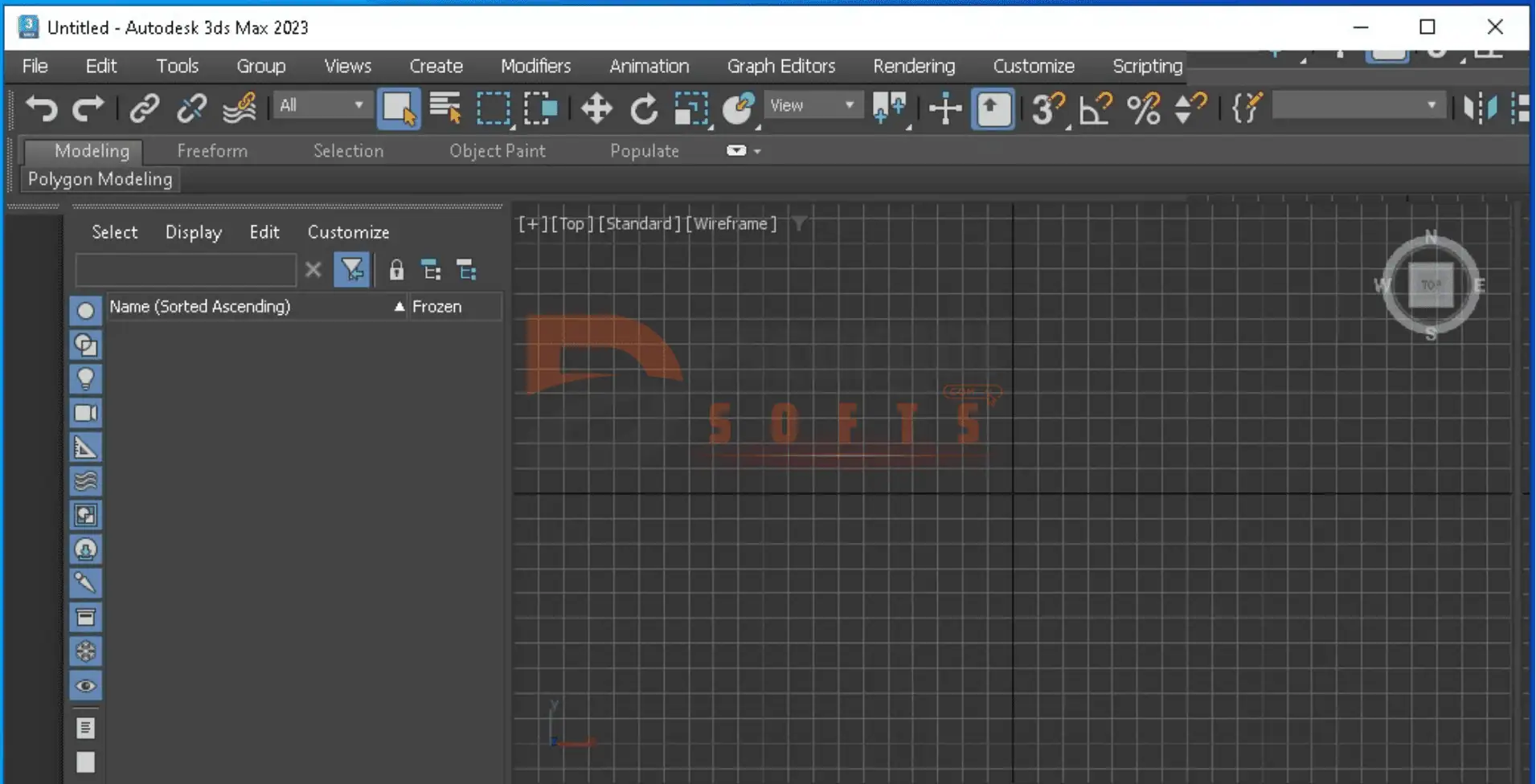Toggle display of lights in Scene Explorer
The height and width of the screenshot is (784, 1536).
coord(85,378)
